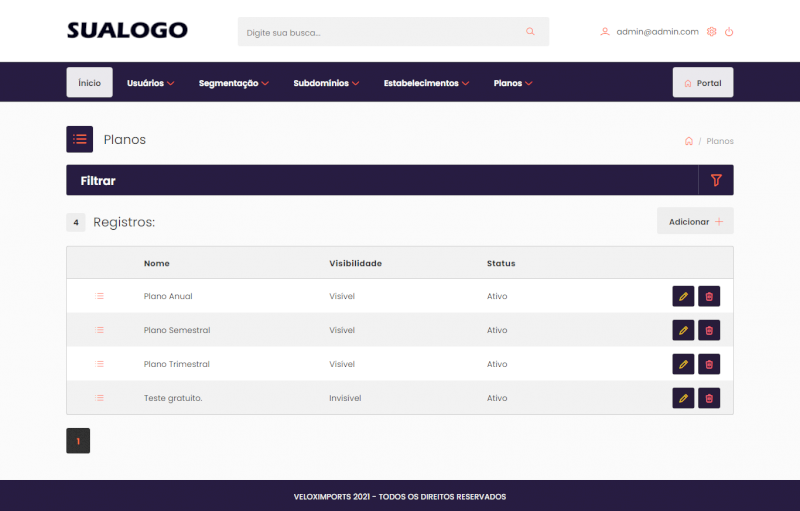Expand the Segmentação dropdown menu
Screen dimensions: 800x511
[233, 83]
